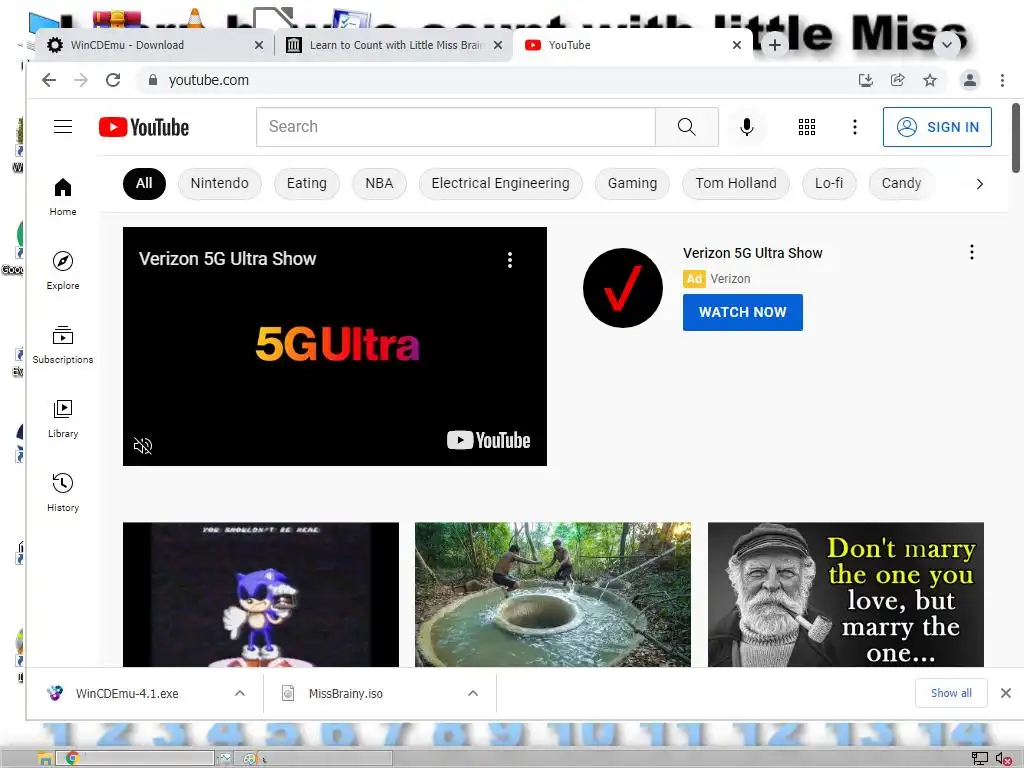Image resolution: width=1024 pixels, height=768 pixels.
Task: Open WinCDEmu-4.1.exe downloaded file
Action: click(127, 693)
